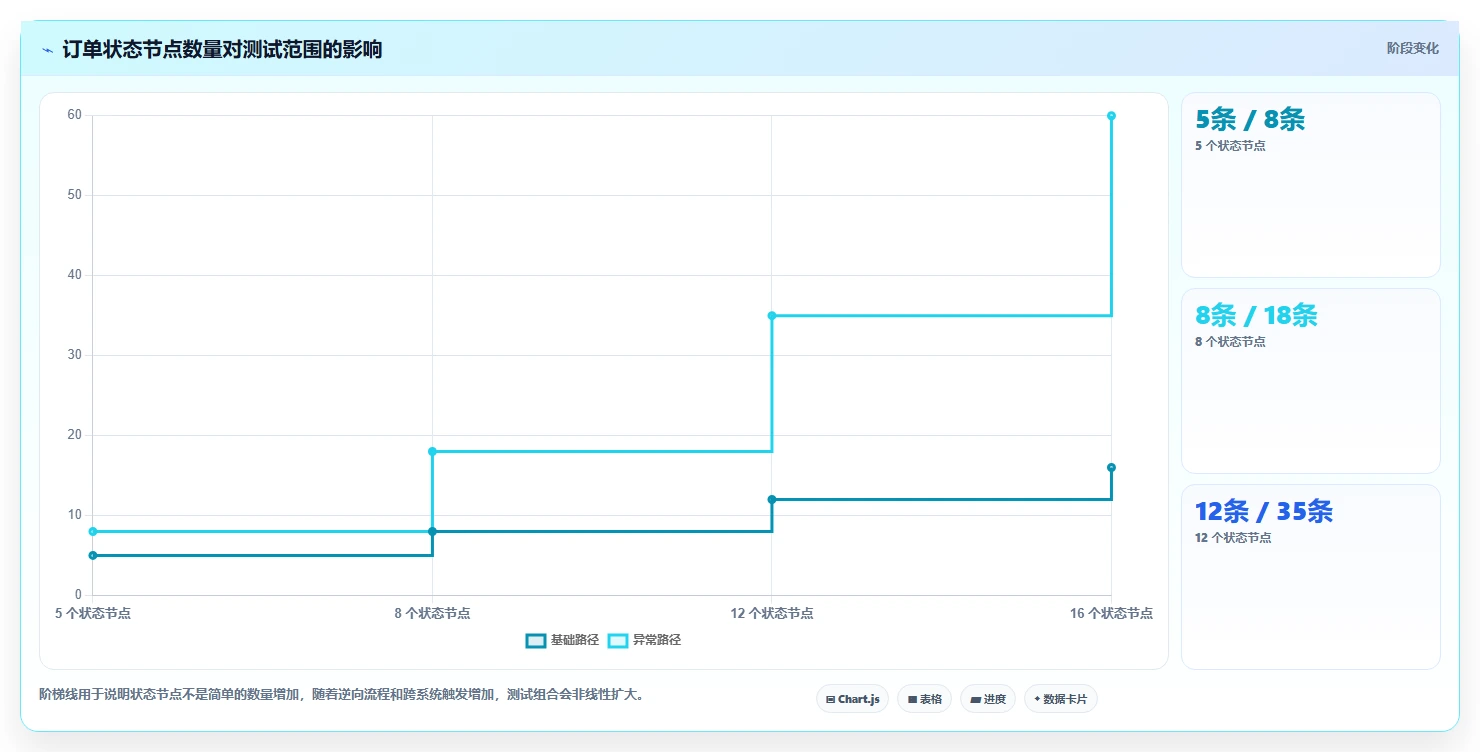The image size is (1480, 752).
Task: Click the 5 个状态节点 caption in first card
Action: pyautogui.click(x=1230, y=146)
